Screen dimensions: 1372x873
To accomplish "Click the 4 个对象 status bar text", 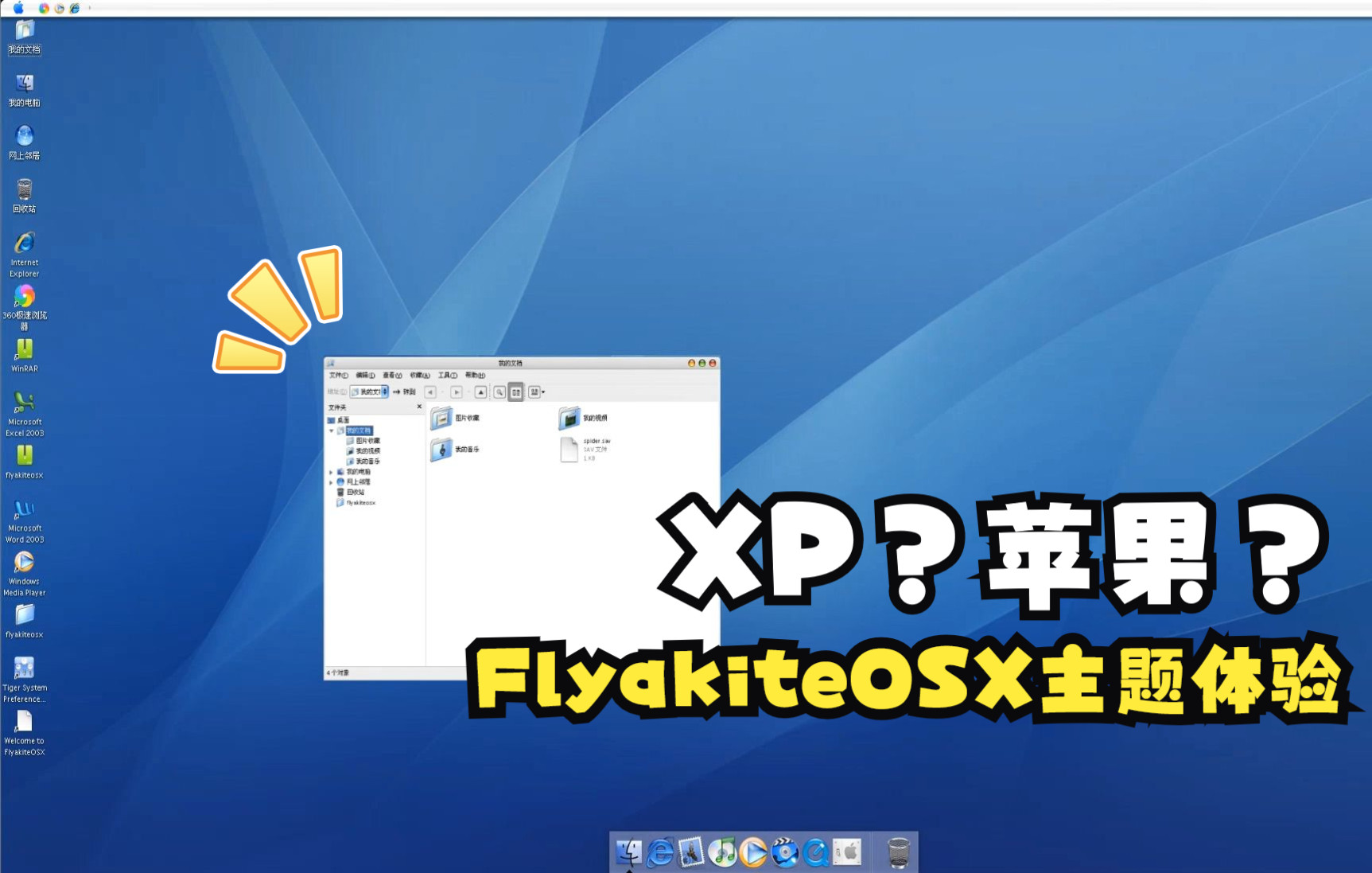I will [x=337, y=673].
